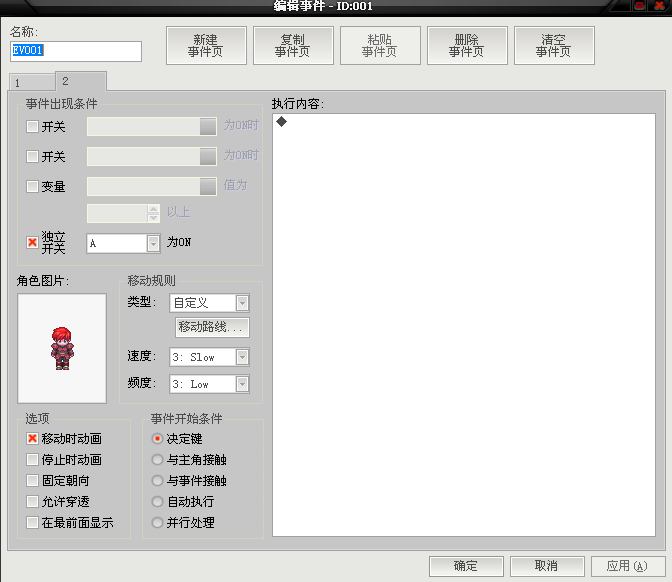Open the first 开关 switch selector button
This screenshot has height=582, width=672.
coord(208,126)
